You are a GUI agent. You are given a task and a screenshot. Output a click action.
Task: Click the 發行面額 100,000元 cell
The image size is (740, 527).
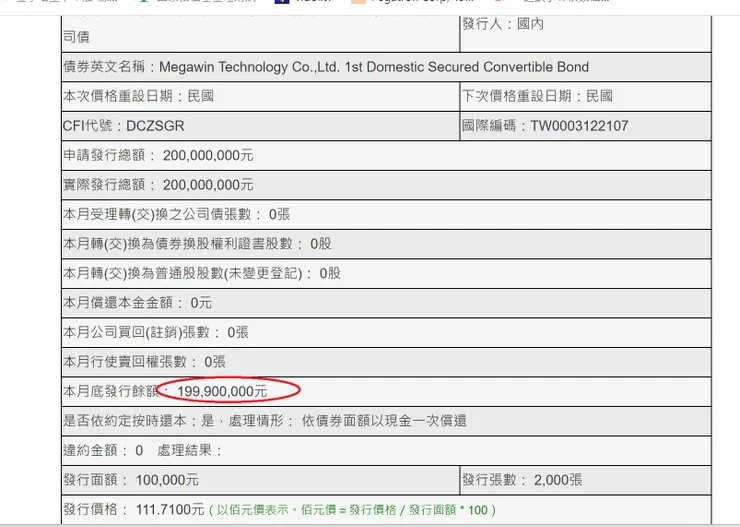click(x=261, y=480)
